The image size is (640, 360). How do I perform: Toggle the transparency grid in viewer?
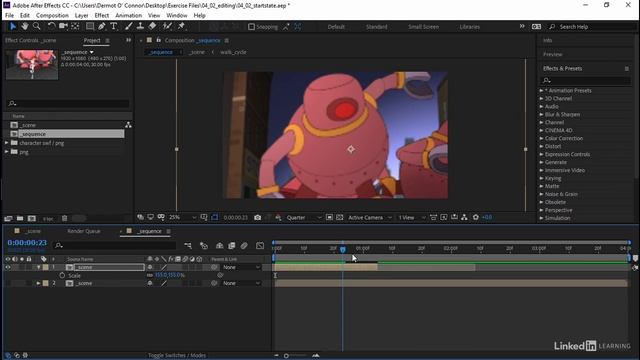point(340,218)
